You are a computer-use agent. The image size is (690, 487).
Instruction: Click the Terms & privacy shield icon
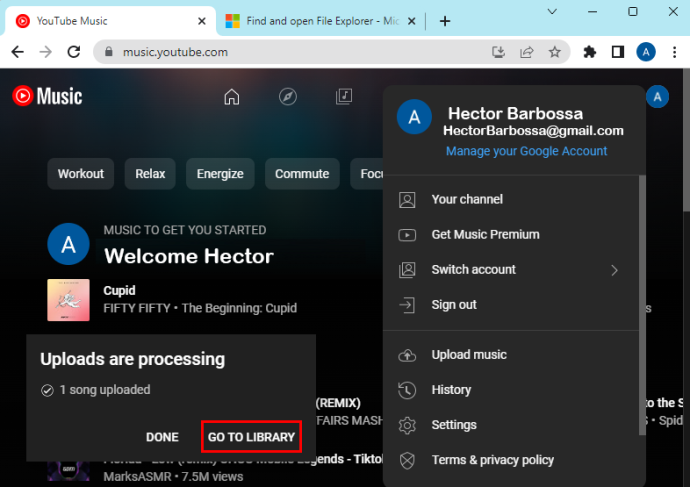click(x=407, y=460)
